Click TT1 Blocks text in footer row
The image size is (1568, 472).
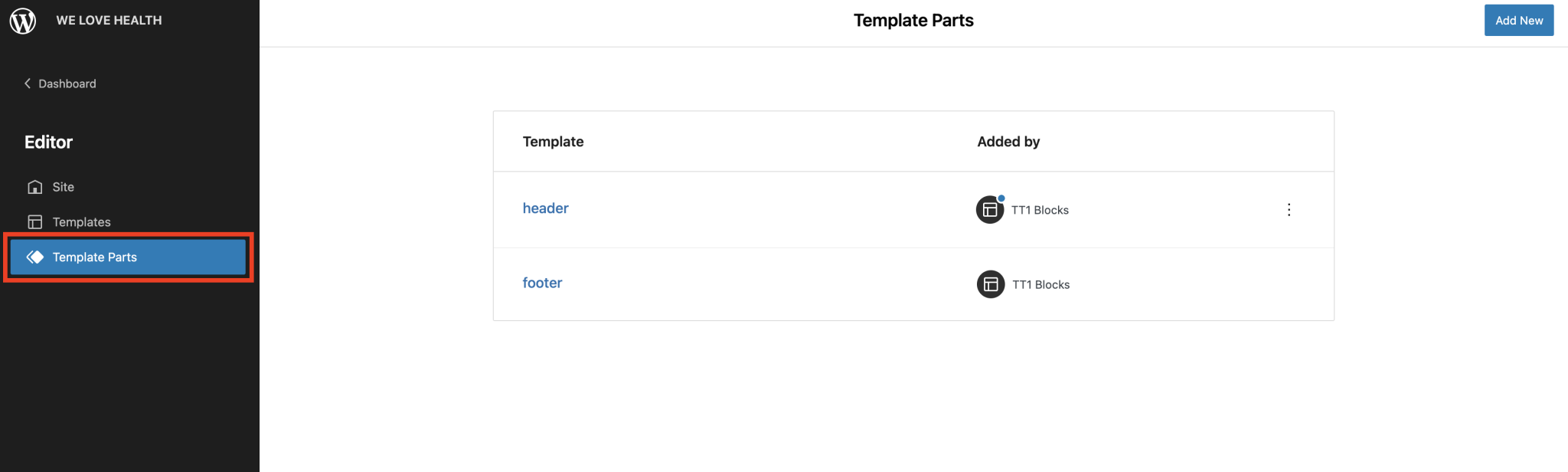(1040, 284)
